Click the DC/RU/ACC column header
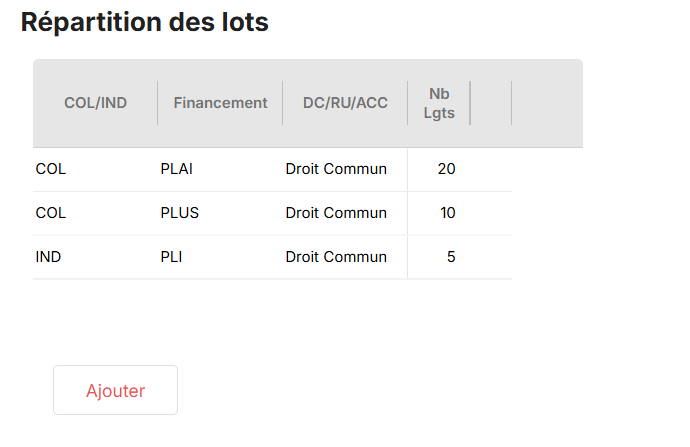The height and width of the screenshot is (447, 690). [345, 103]
